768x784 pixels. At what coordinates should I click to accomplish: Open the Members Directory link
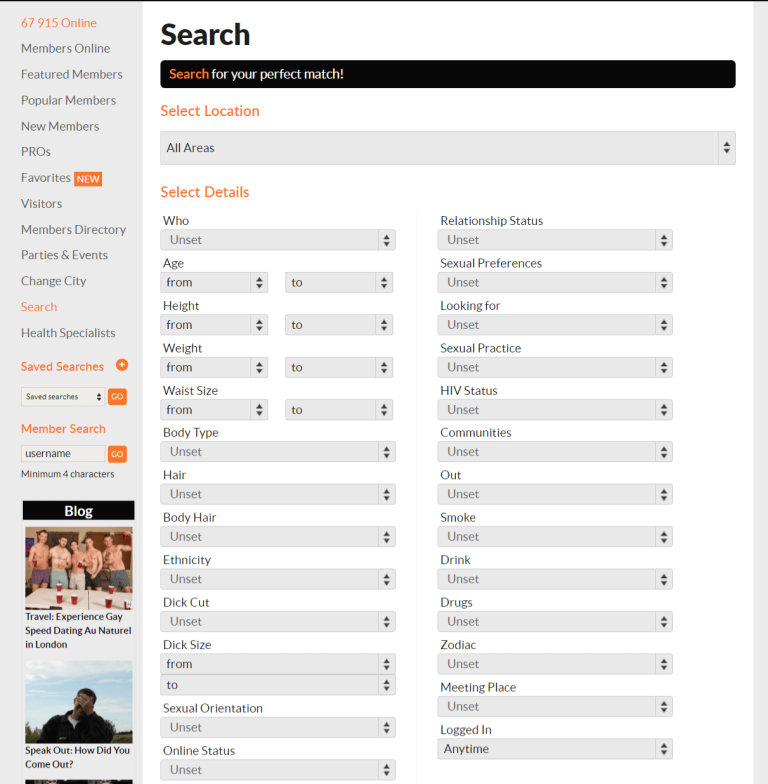pyautogui.click(x=73, y=229)
